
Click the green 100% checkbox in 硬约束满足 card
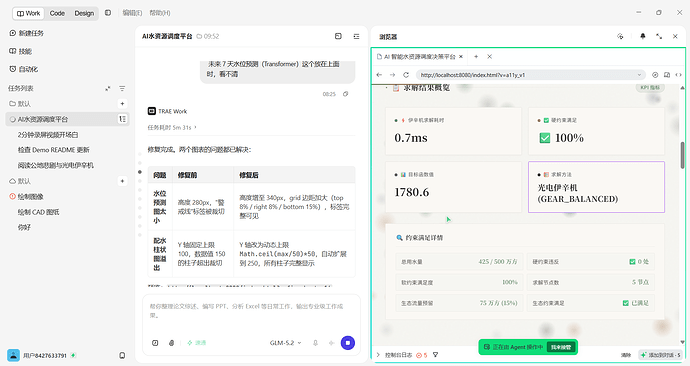point(545,138)
